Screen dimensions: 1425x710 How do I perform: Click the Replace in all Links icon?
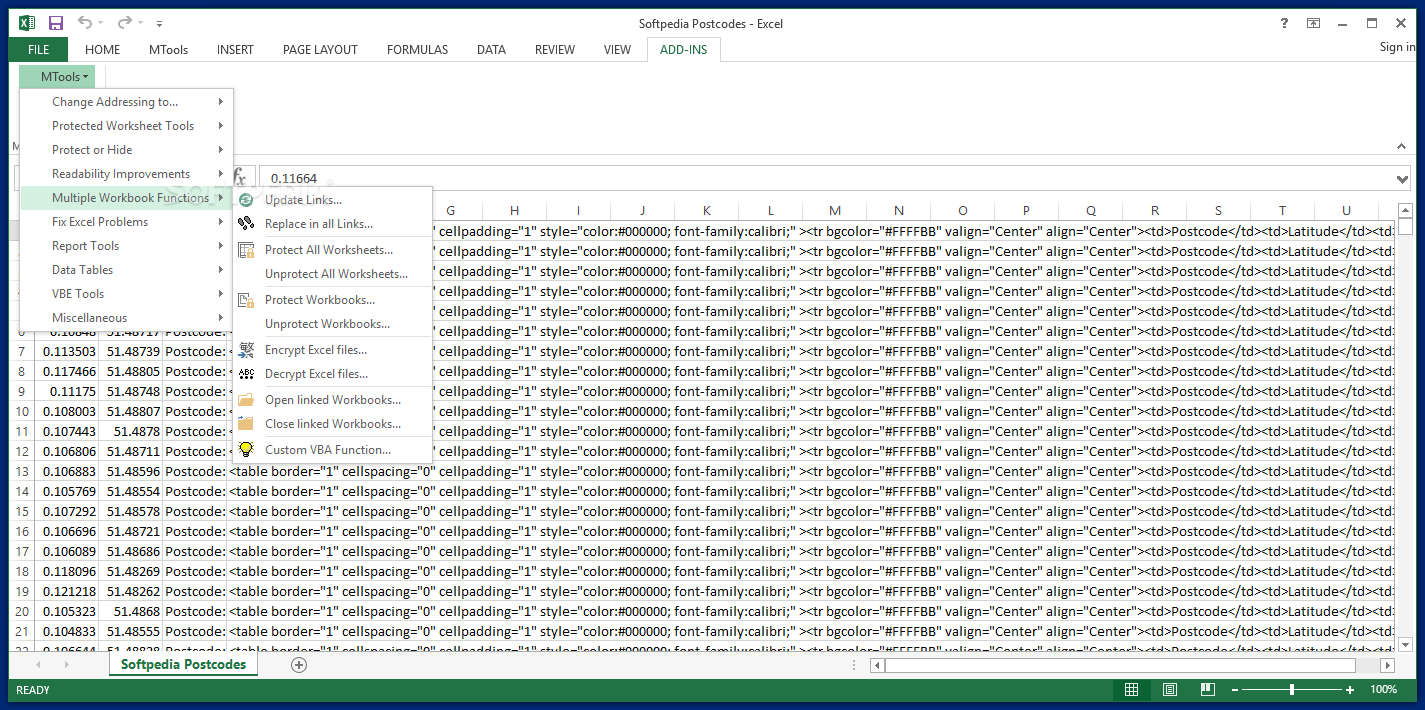coord(246,224)
